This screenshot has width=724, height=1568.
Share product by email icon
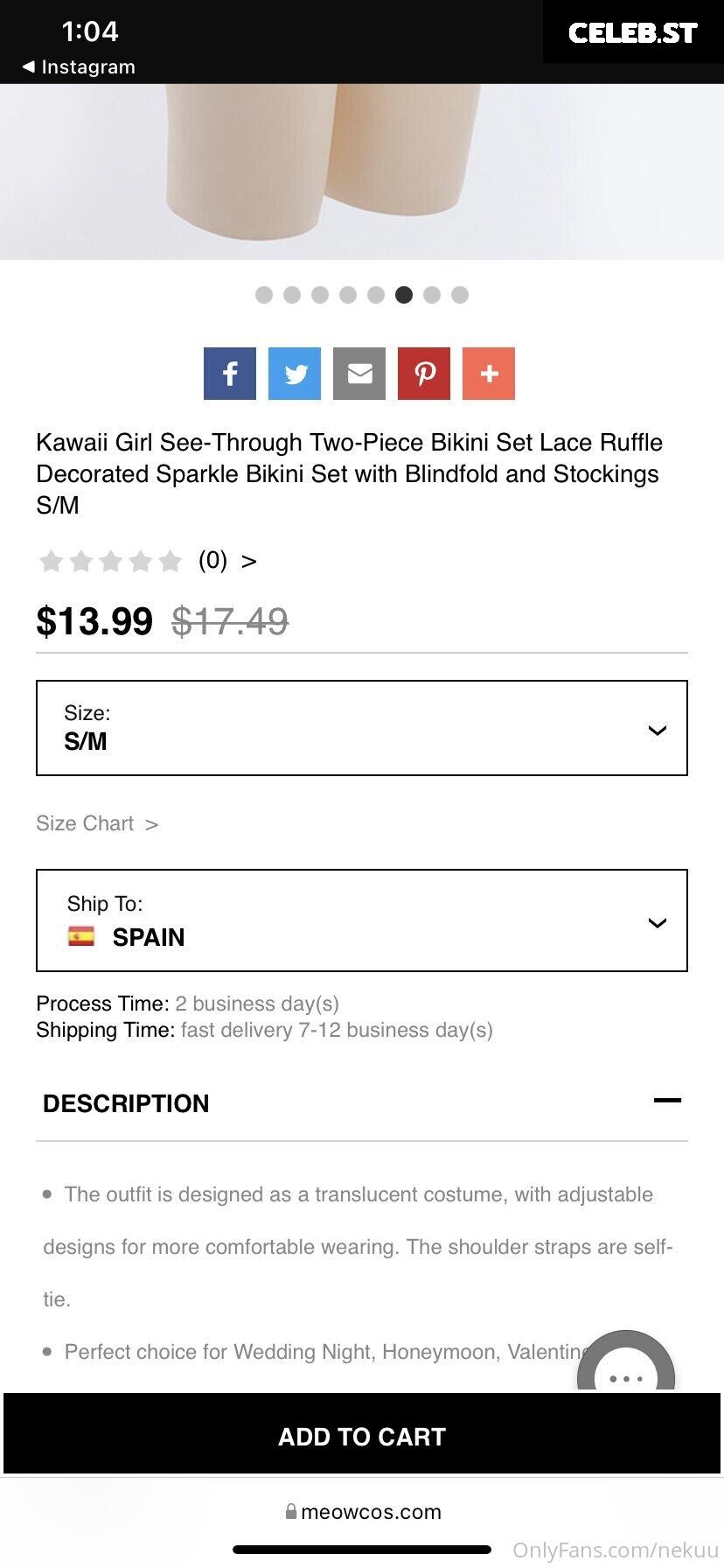pos(359,374)
